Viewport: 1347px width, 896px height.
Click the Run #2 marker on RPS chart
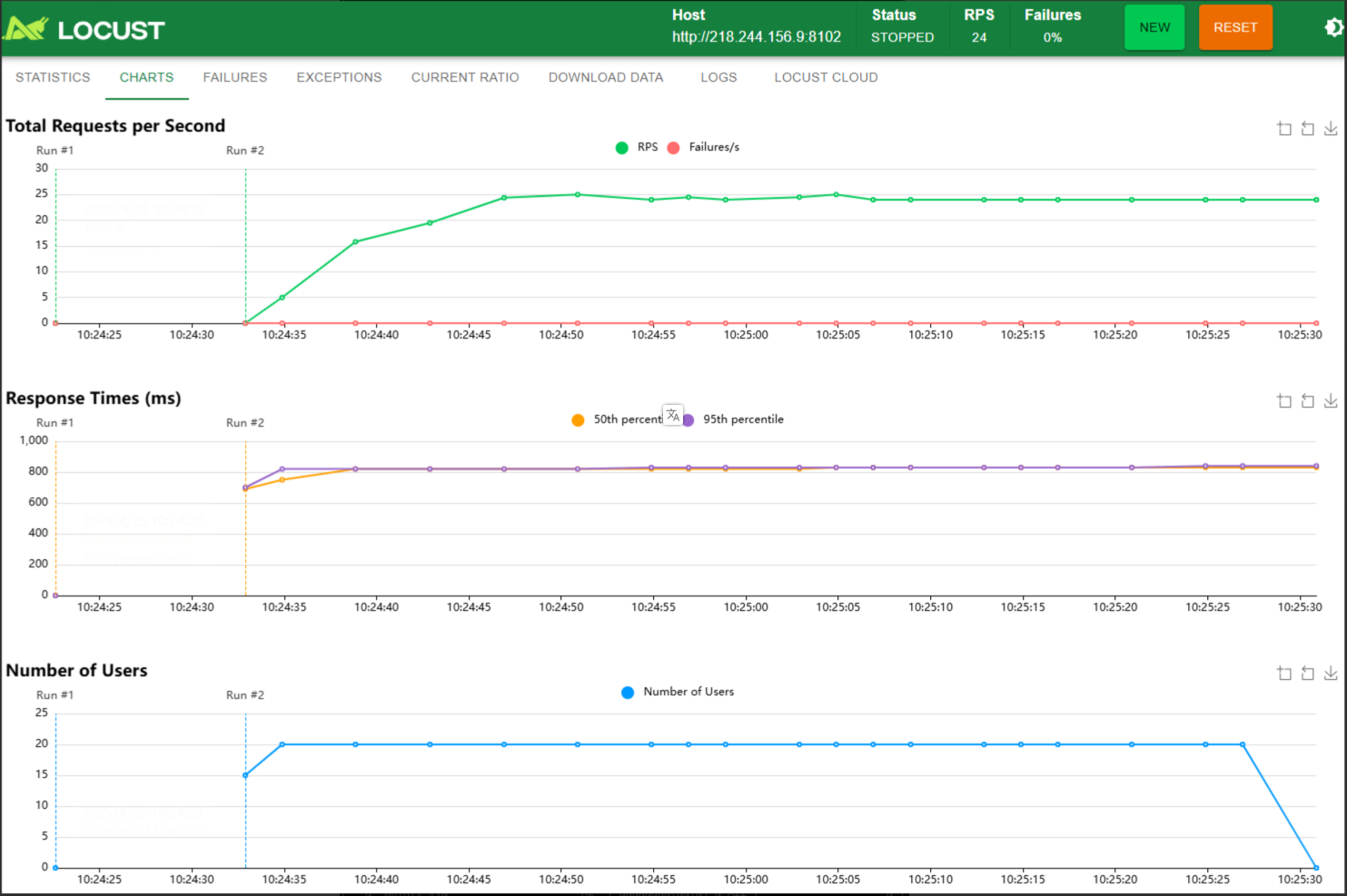(245, 151)
